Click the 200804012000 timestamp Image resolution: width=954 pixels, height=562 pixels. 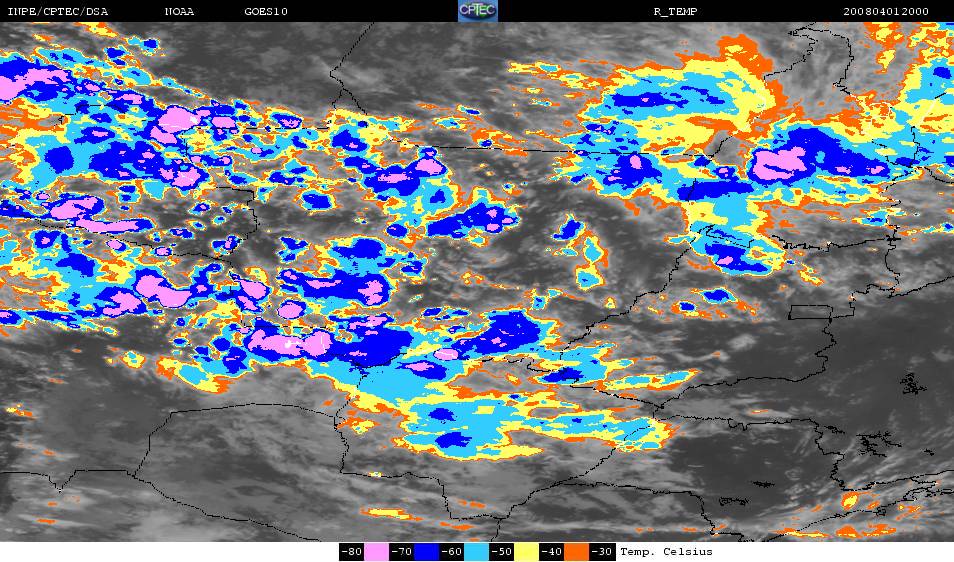click(x=886, y=12)
